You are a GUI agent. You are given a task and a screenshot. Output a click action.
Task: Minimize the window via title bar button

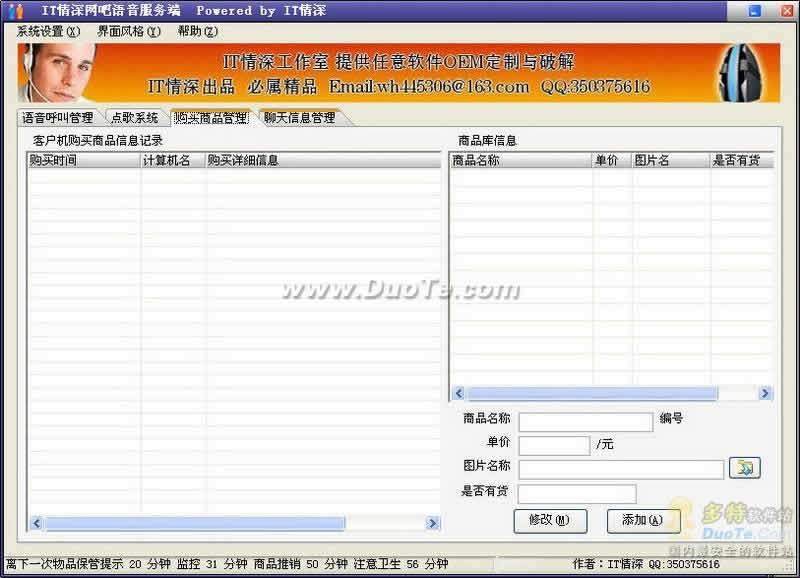coord(755,11)
